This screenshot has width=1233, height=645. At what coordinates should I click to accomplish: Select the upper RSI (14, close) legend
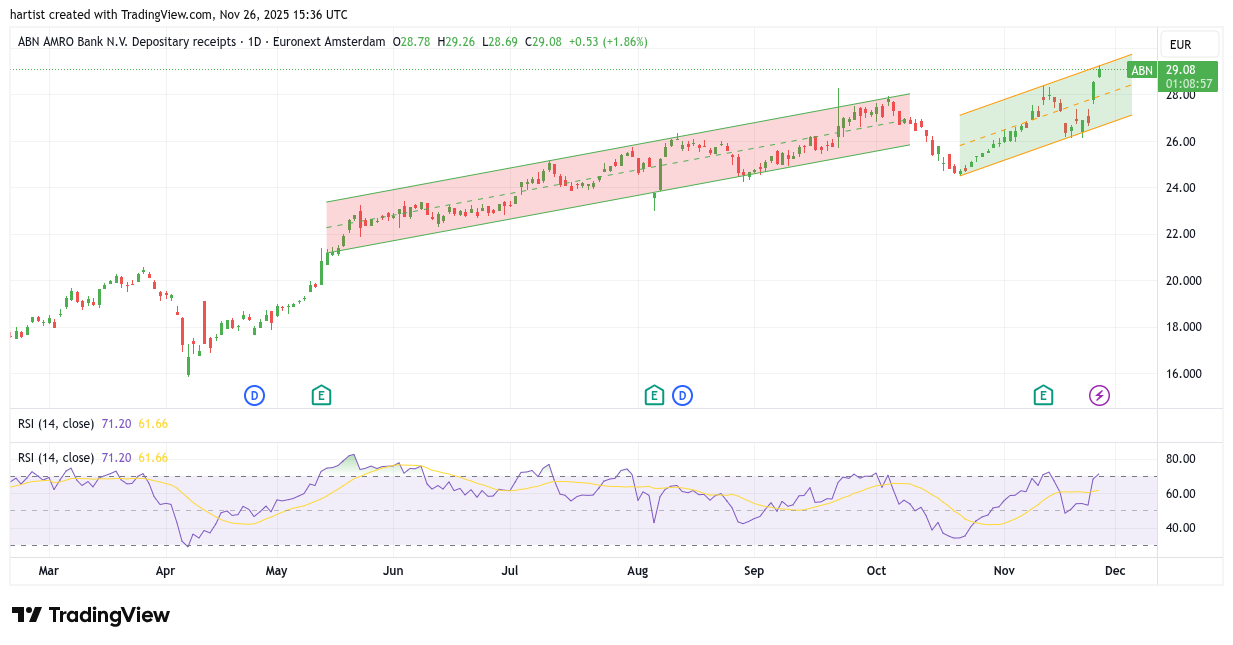(56, 424)
